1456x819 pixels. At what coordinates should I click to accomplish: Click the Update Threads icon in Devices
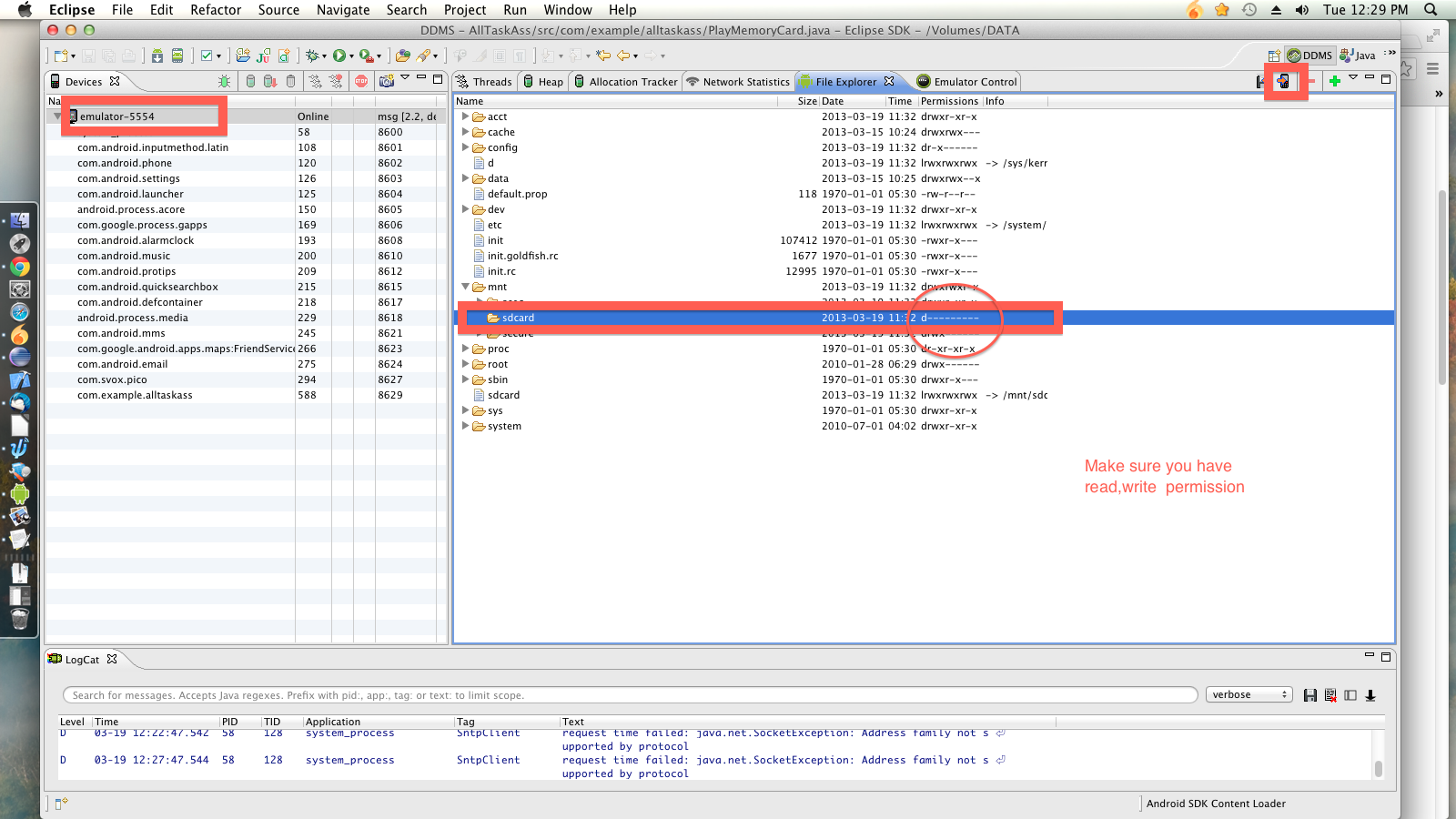pos(315,81)
